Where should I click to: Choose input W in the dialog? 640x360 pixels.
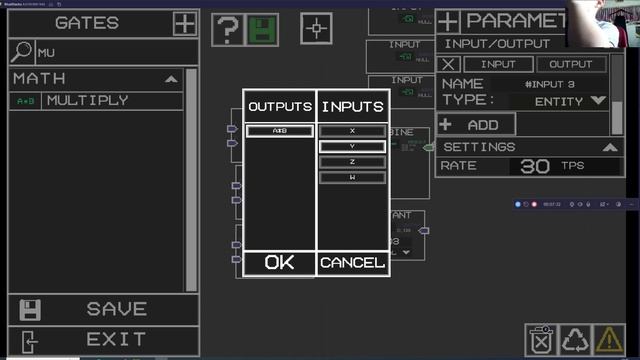coord(352,178)
